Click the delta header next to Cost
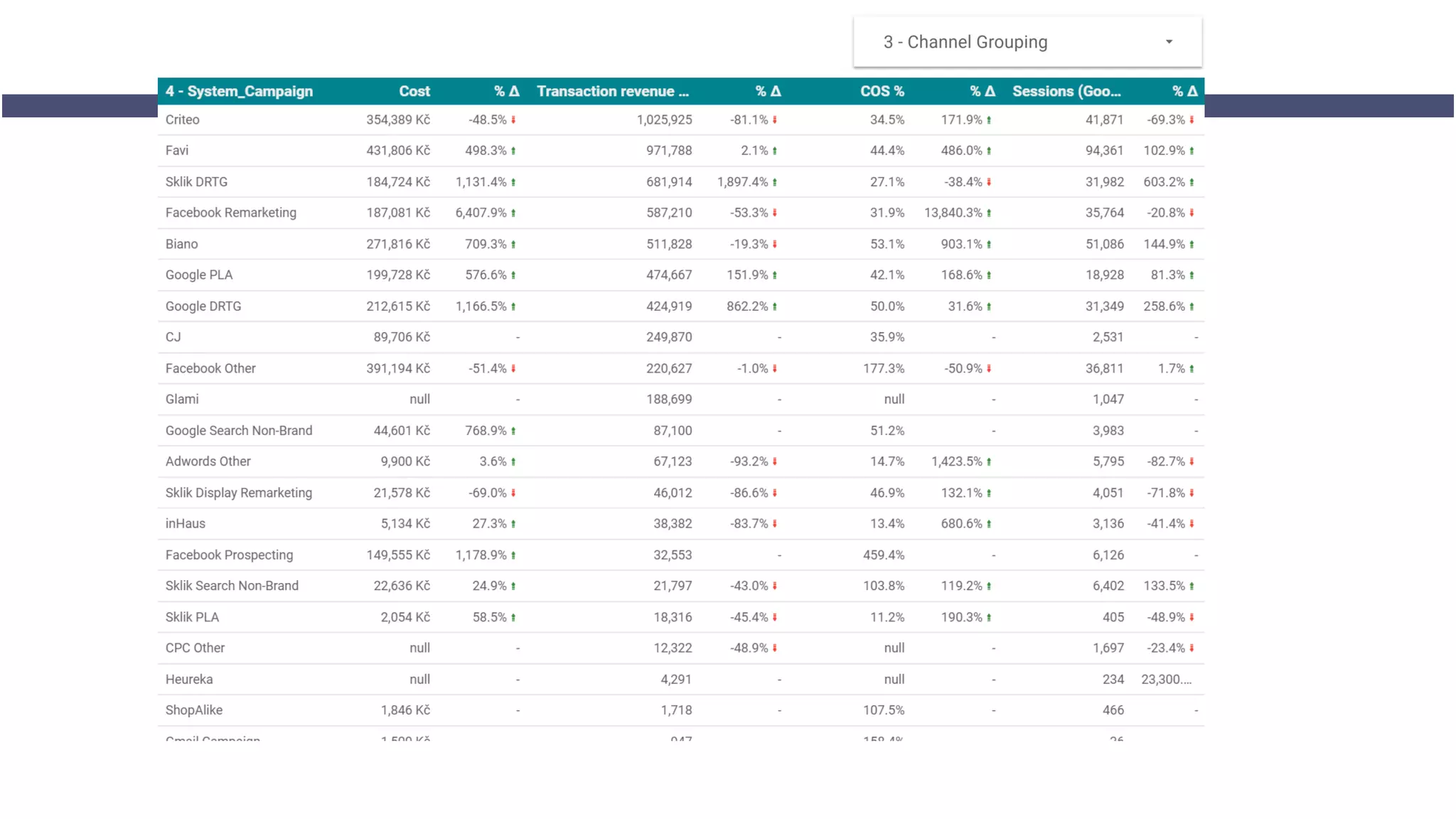Image resolution: width=1456 pixels, height=819 pixels. (506, 91)
